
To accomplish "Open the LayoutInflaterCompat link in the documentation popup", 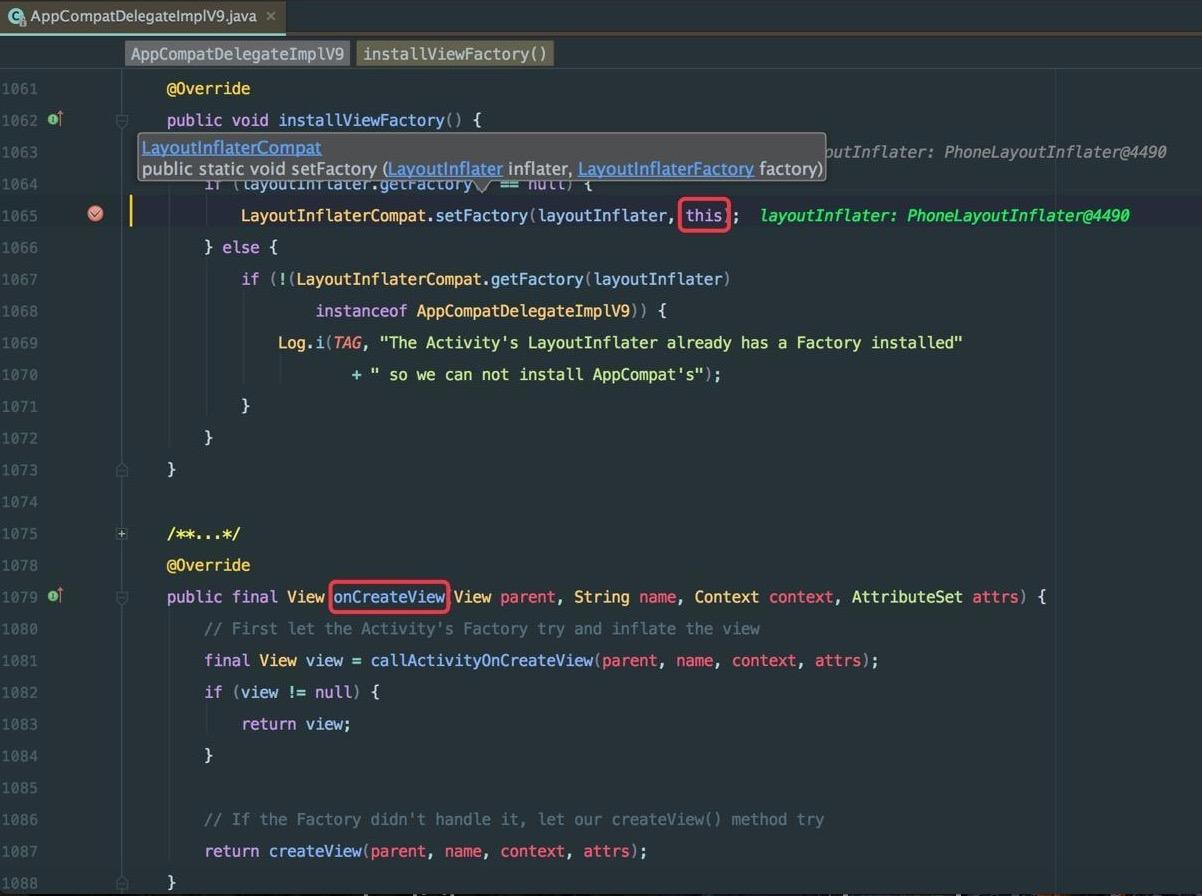I will pyautogui.click(x=230, y=146).
